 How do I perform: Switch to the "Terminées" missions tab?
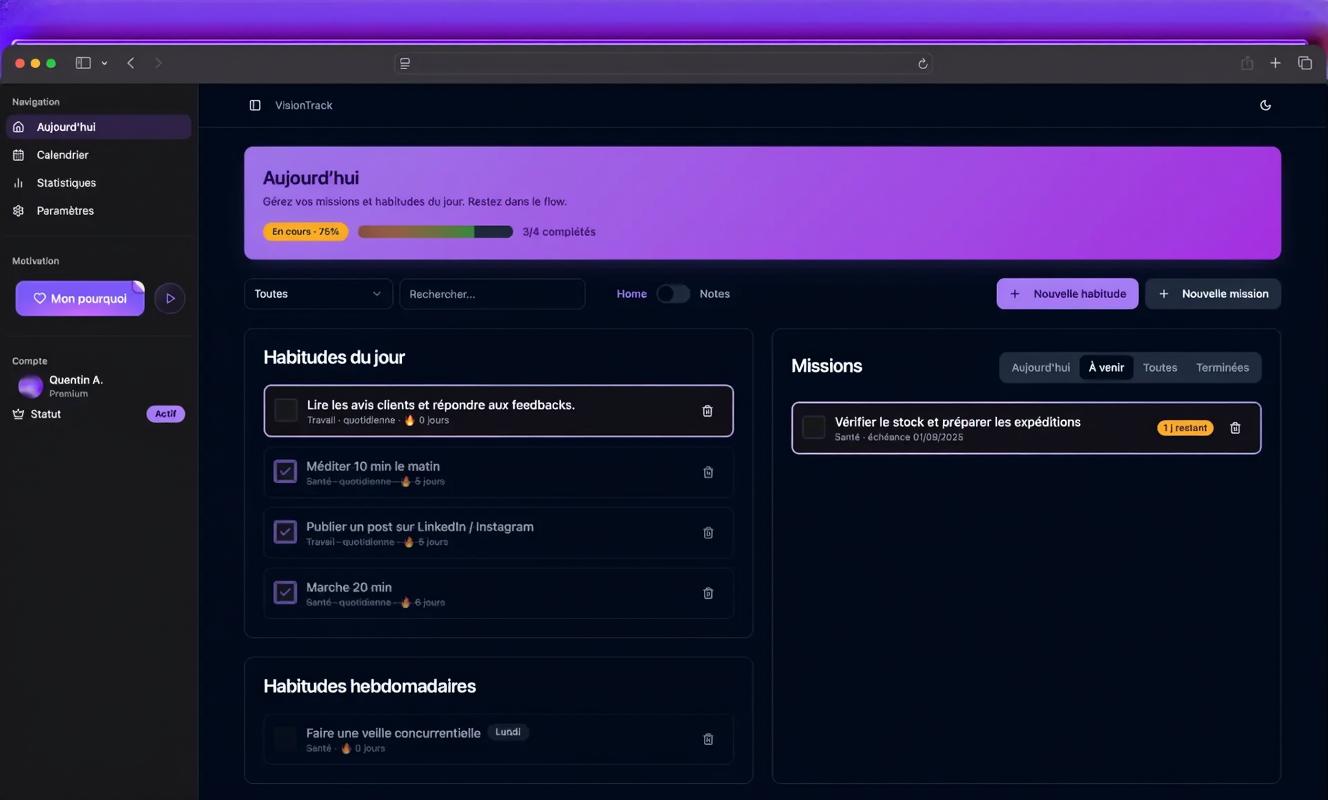[x=1222, y=367]
